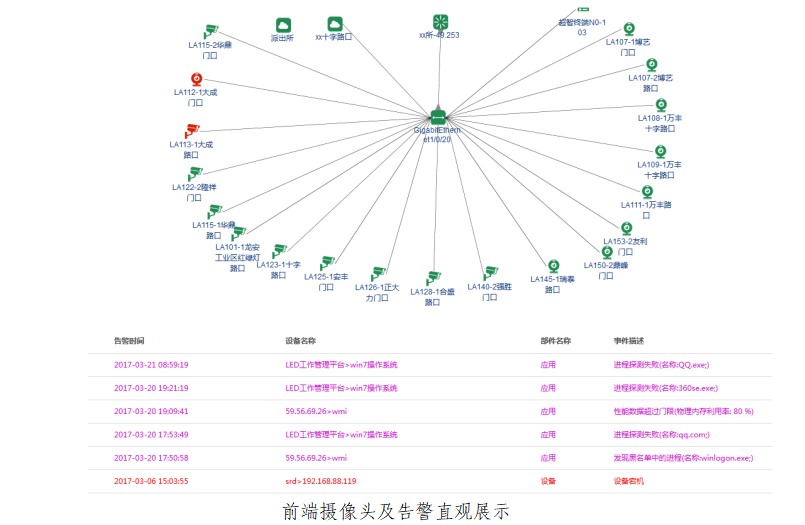Click the 派出所 cloud icon

(282, 25)
